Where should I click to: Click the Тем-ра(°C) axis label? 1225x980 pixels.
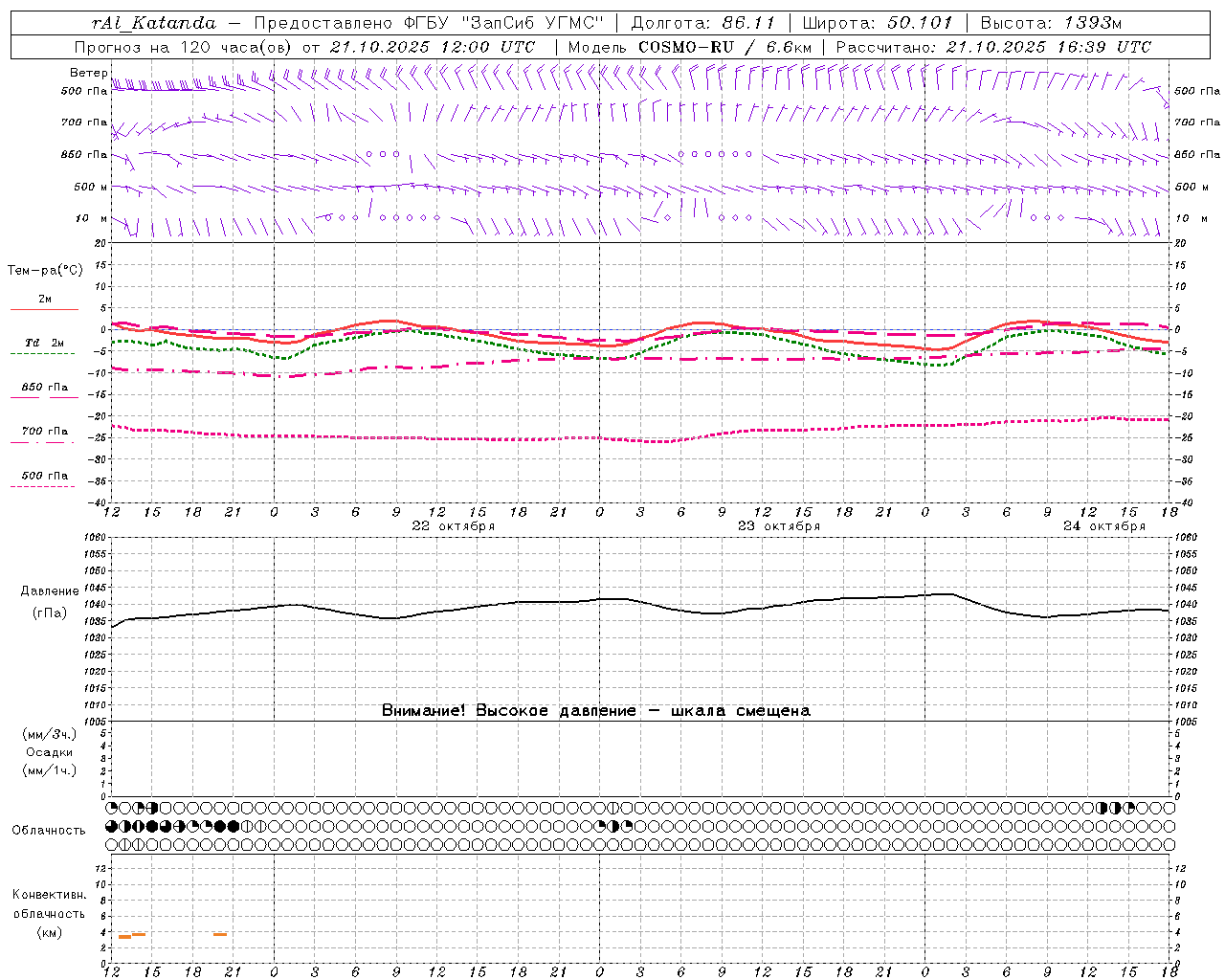click(45, 271)
